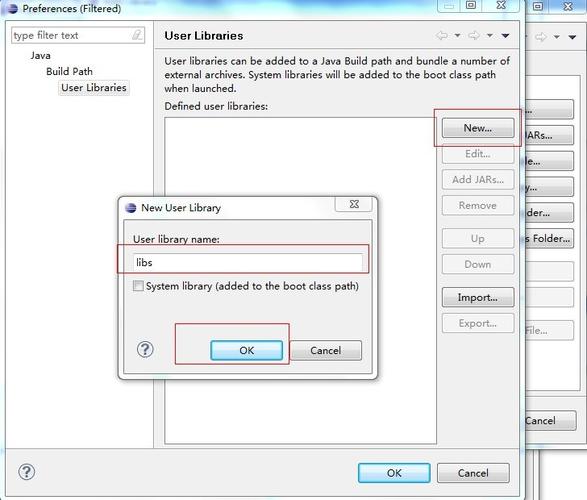Screen dimensions: 587x500
Task: Close the New User Library dialog
Action: tap(354, 204)
